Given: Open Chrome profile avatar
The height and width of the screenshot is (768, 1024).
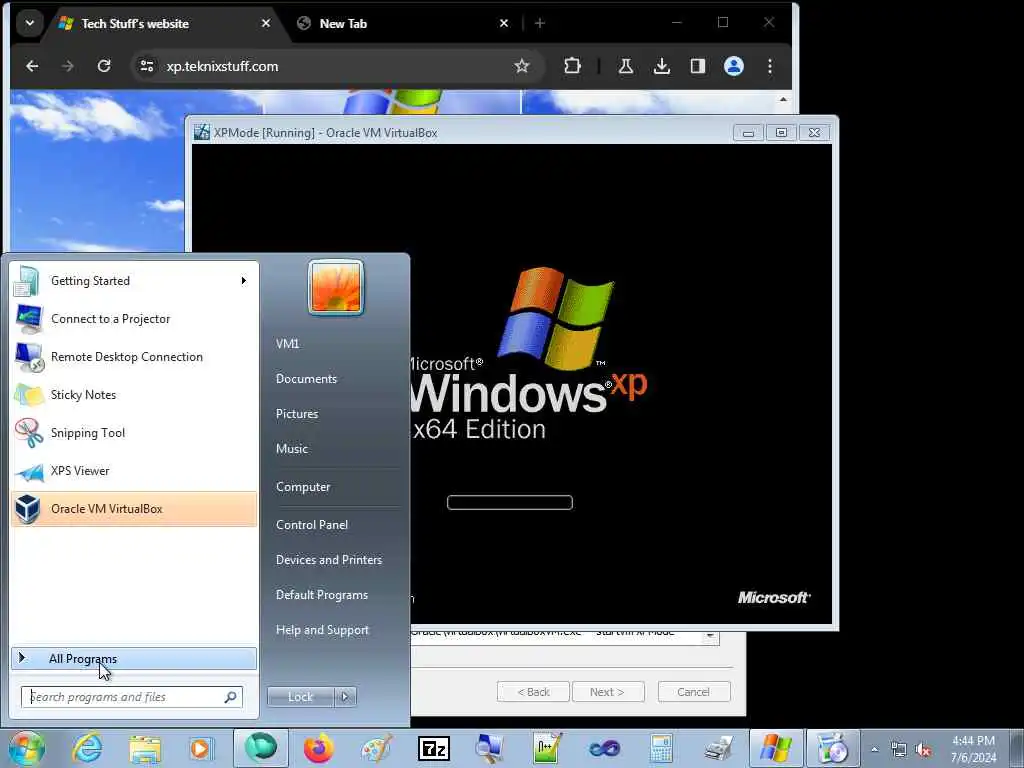Looking at the screenshot, I should click(734, 66).
